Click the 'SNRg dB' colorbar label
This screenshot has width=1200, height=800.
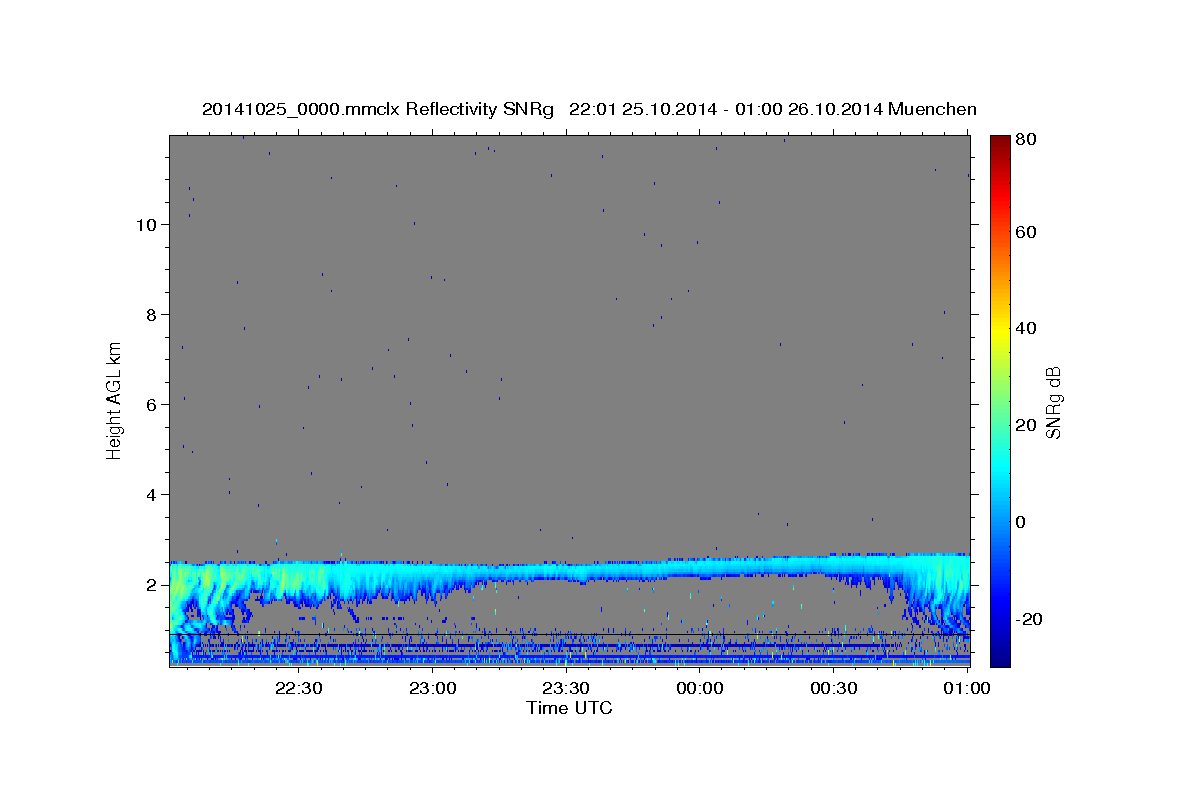click(1053, 403)
